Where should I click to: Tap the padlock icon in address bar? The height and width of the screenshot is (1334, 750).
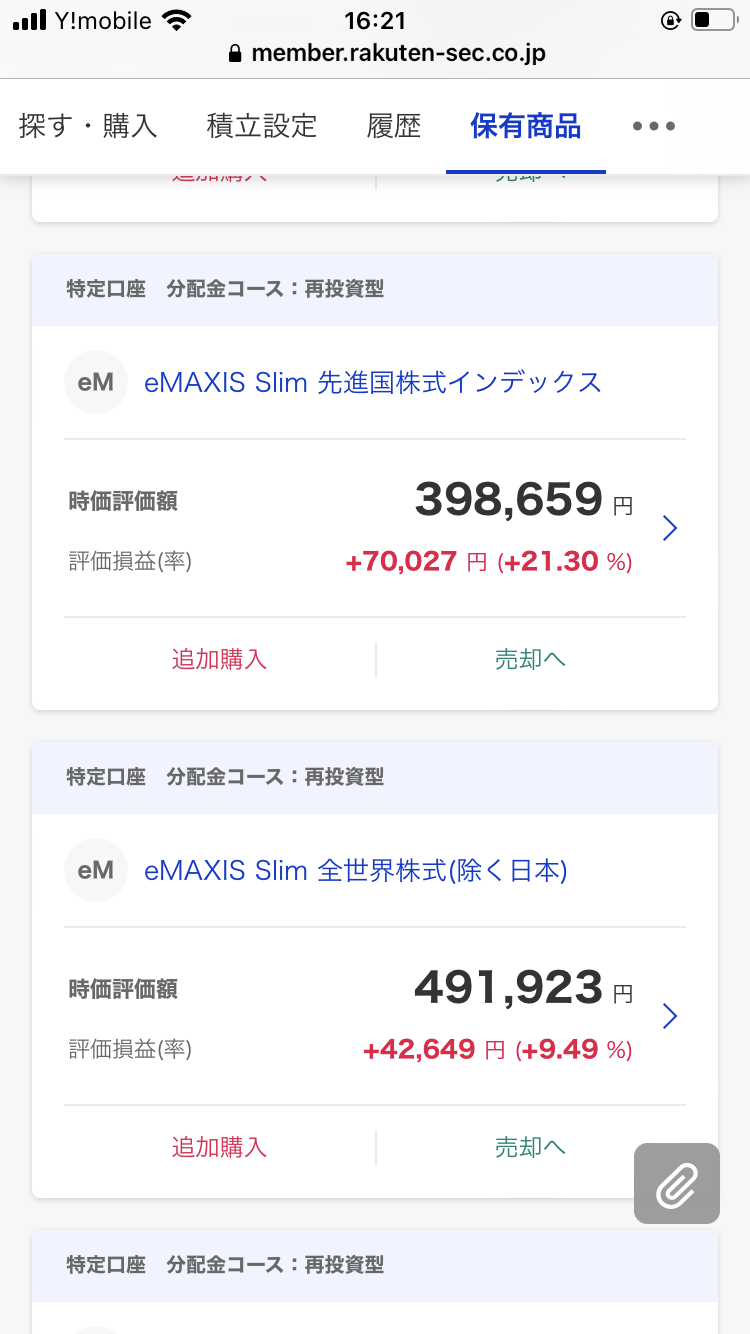(236, 53)
